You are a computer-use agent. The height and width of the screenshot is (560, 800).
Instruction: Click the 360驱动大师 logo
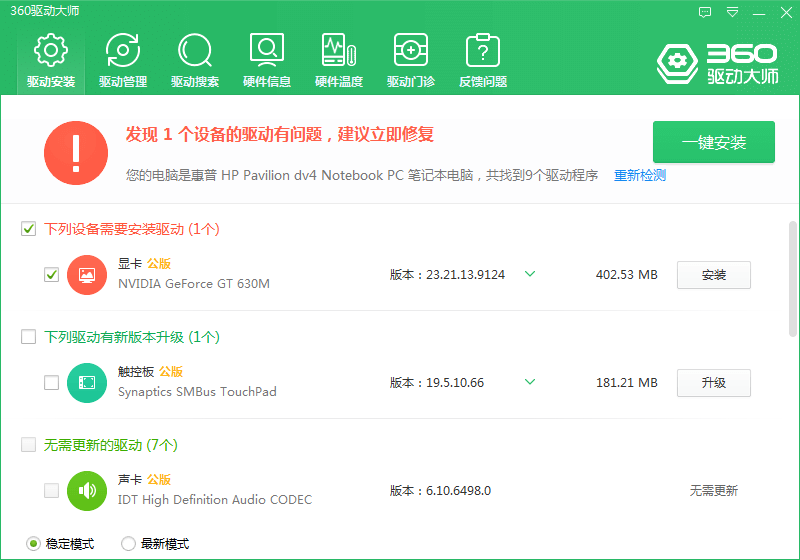point(717,64)
